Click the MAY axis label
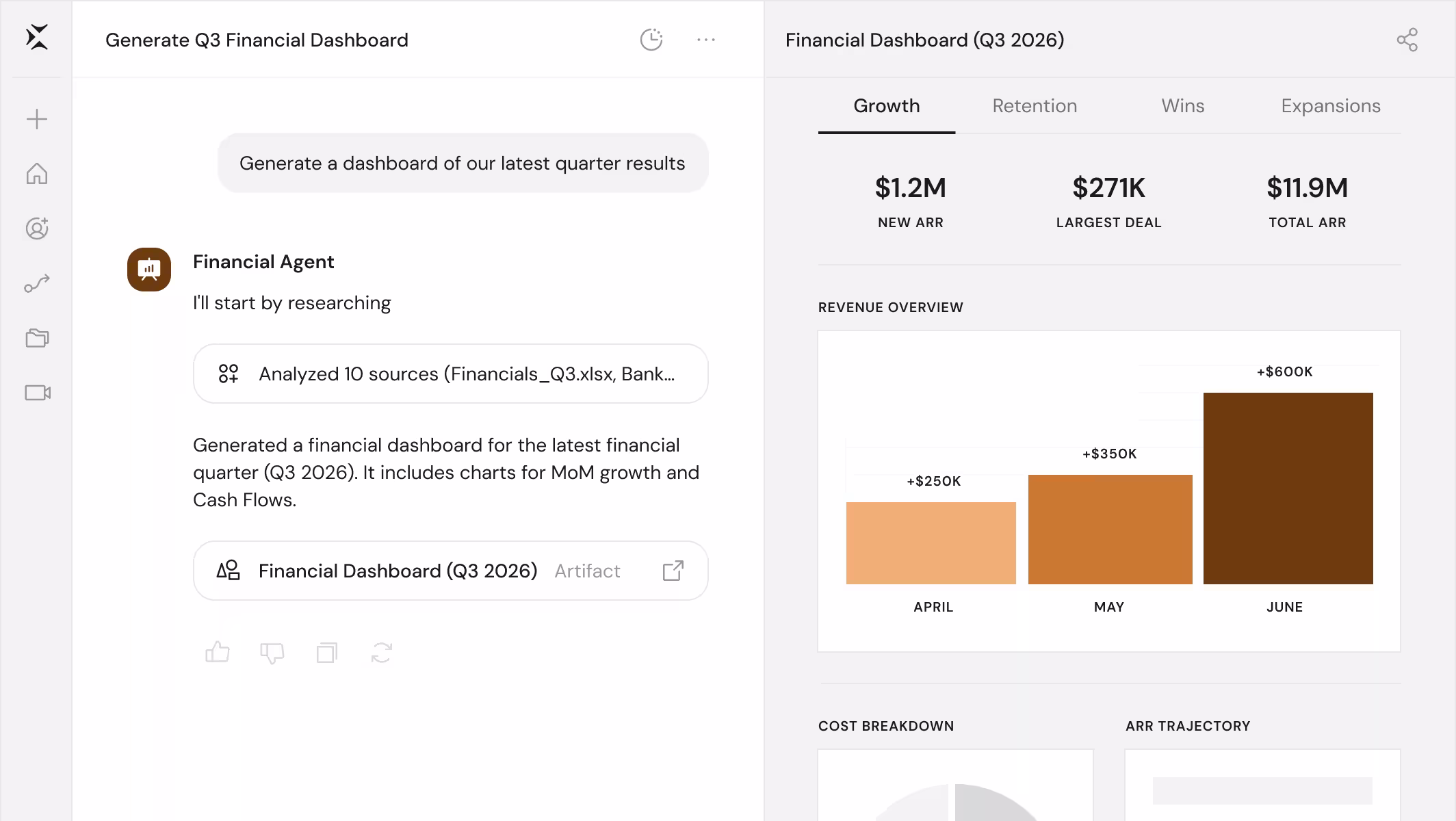Screen dimensions: 1456x821 click(x=1109, y=607)
